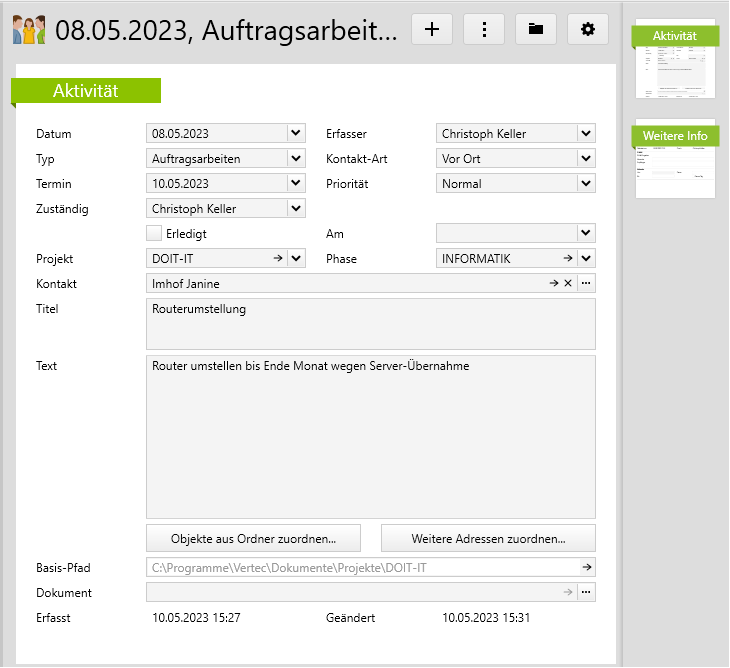This screenshot has width=730, height=668.
Task: Click the folder icon in header
Action: click(536, 29)
